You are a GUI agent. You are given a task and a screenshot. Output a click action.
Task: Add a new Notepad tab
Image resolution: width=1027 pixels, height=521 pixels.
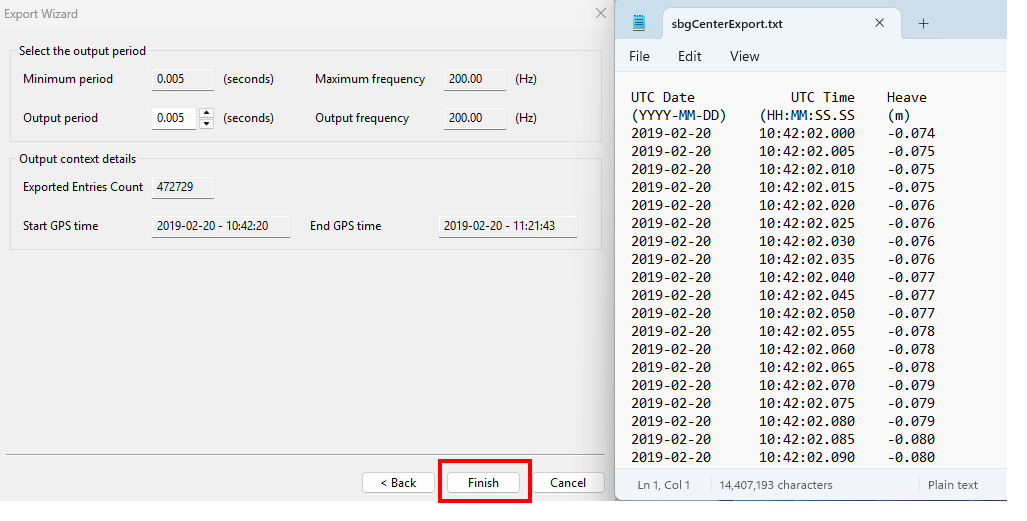point(924,24)
